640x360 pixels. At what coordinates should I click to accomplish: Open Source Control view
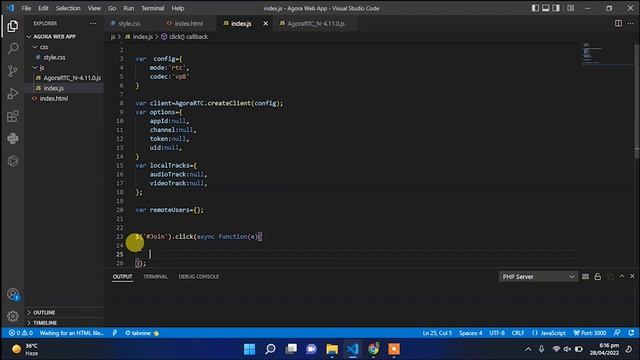13,71
